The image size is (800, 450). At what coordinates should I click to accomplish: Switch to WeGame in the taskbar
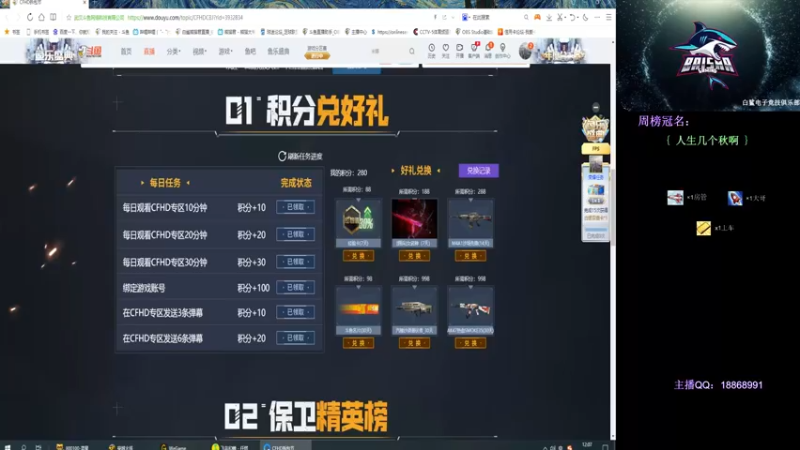click(x=173, y=447)
